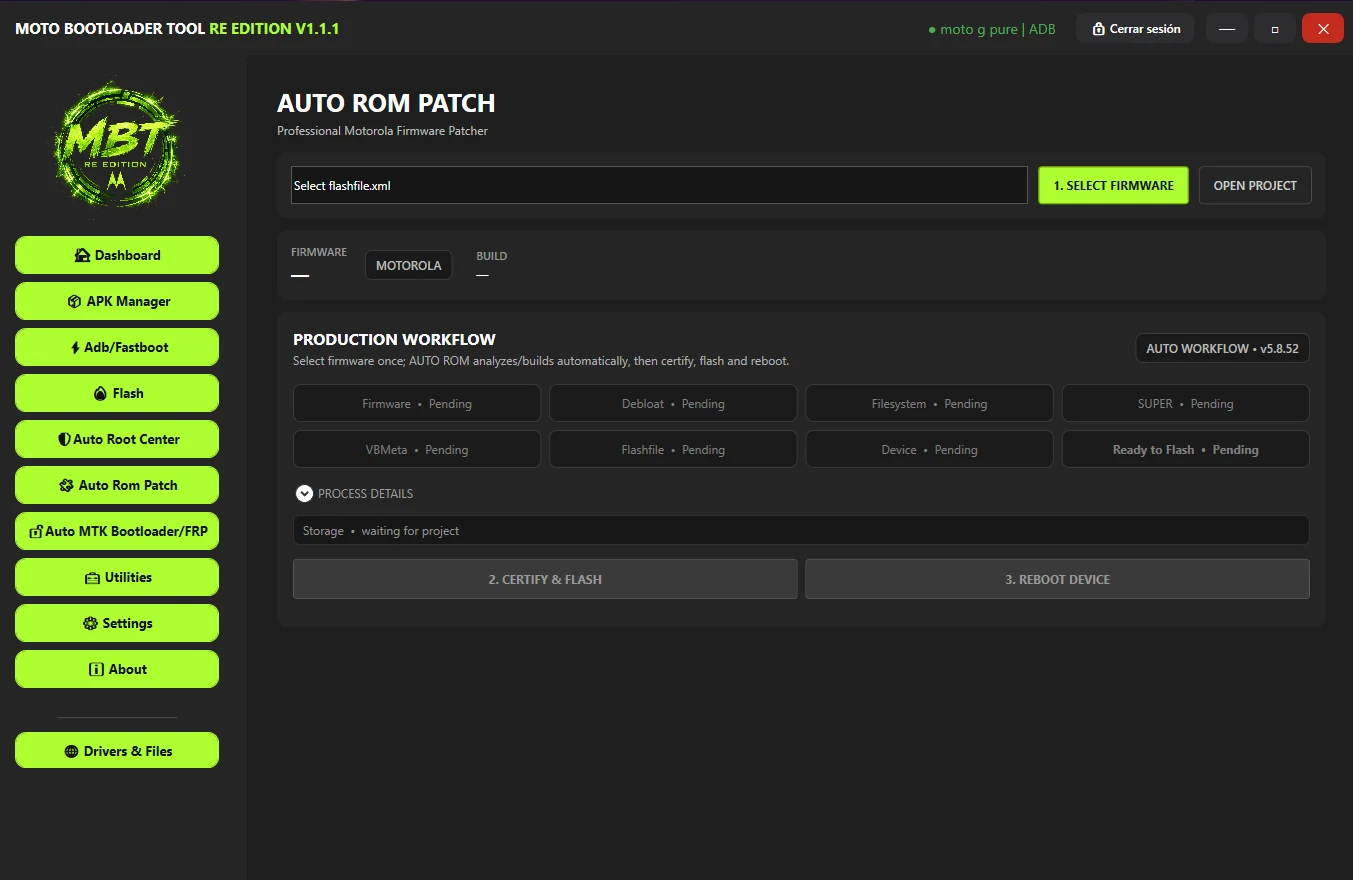Image resolution: width=1353 pixels, height=880 pixels.
Task: Open the Utilities section
Action: point(117,577)
